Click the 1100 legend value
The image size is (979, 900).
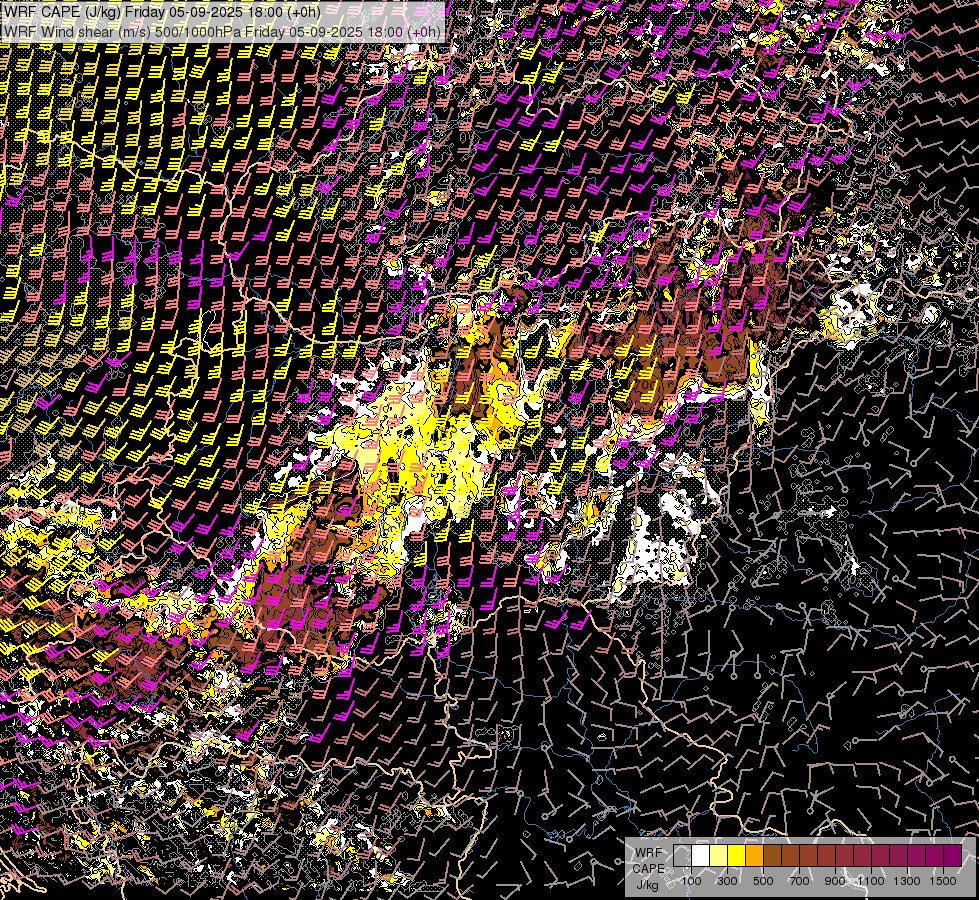click(x=871, y=881)
